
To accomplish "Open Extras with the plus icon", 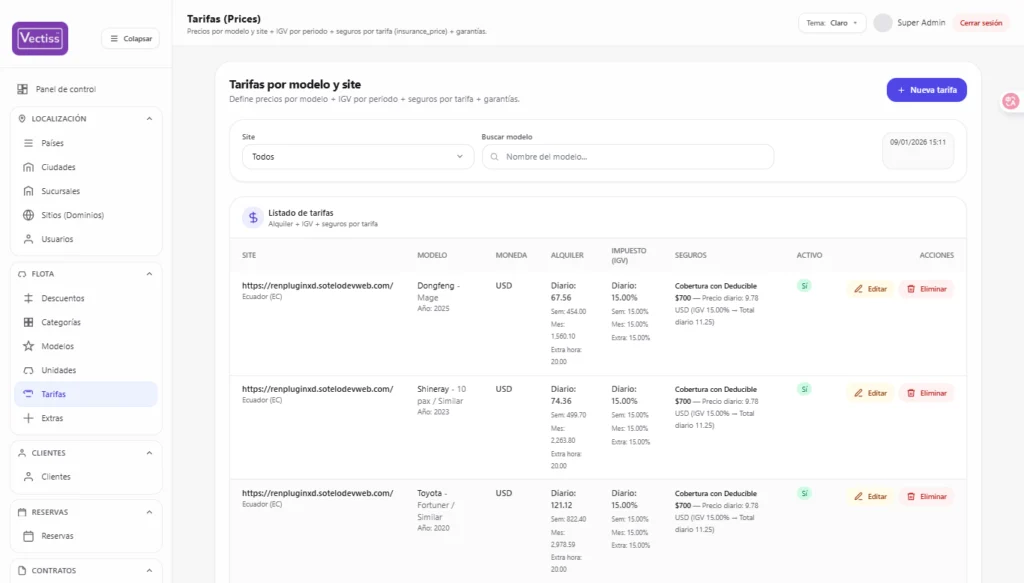I will tap(52, 418).
